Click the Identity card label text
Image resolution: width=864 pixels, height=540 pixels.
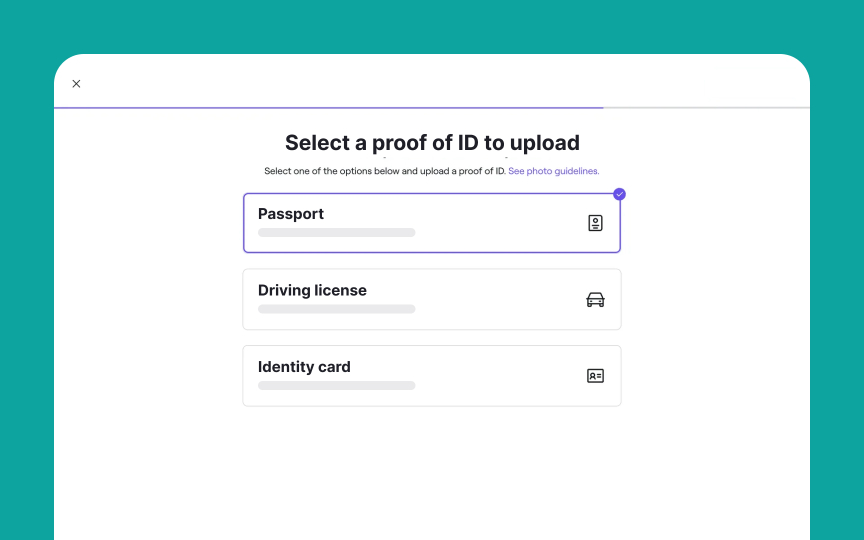coord(304,367)
